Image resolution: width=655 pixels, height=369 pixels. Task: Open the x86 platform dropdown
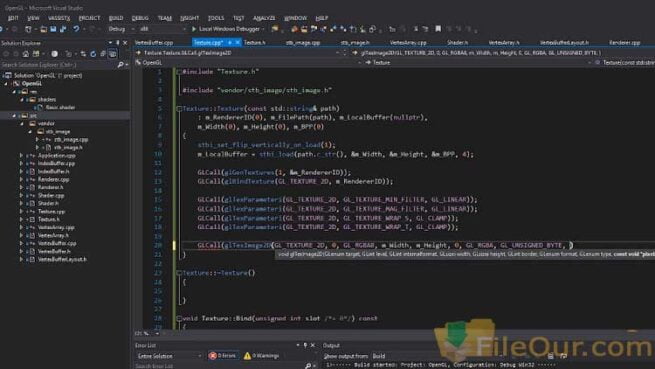(x=163, y=29)
